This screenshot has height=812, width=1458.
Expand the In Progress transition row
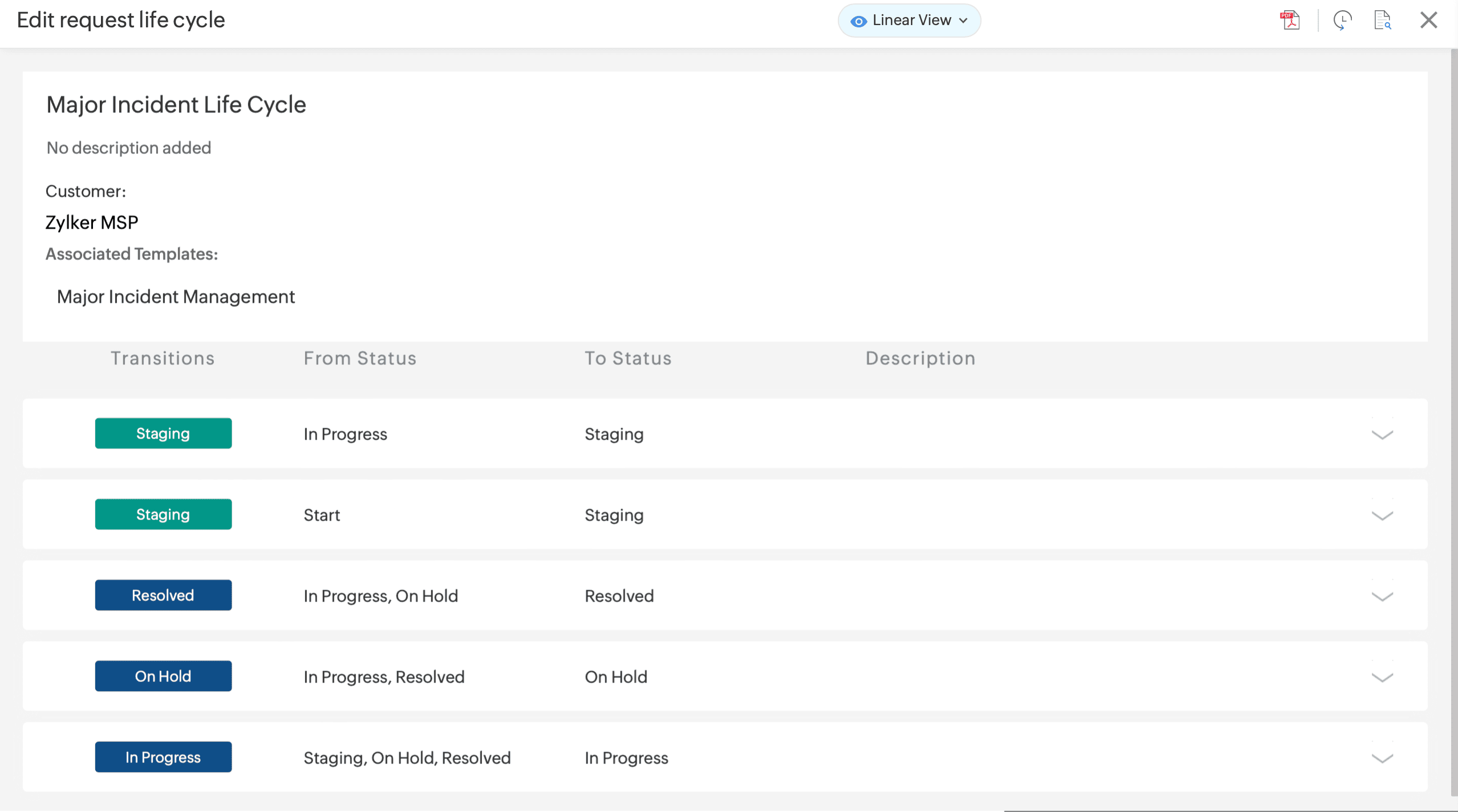click(1382, 758)
